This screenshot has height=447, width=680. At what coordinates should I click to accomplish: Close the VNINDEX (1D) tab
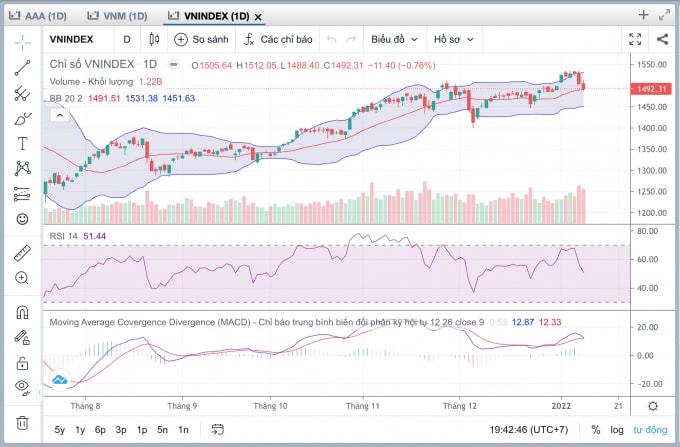pyautogui.click(x=258, y=17)
